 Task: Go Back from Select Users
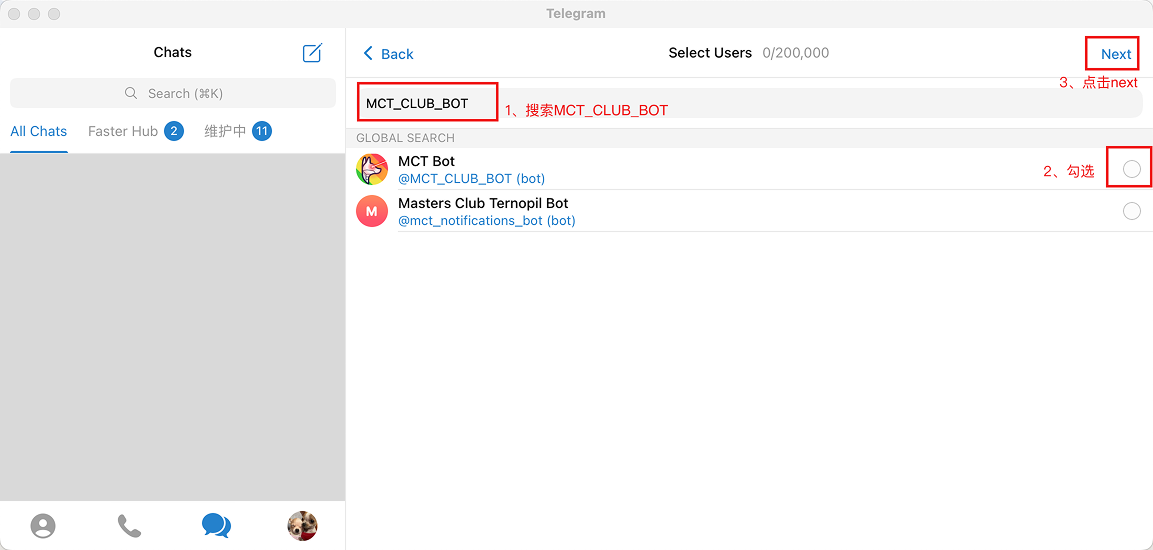(x=389, y=54)
